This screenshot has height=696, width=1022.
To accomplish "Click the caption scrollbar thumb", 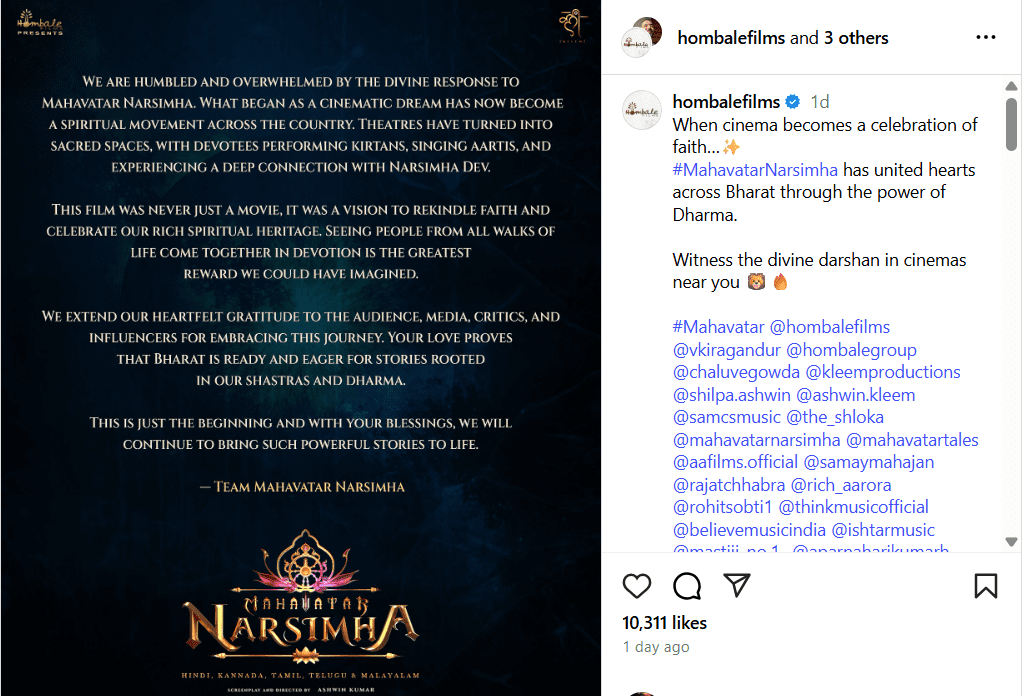I will [1011, 124].
